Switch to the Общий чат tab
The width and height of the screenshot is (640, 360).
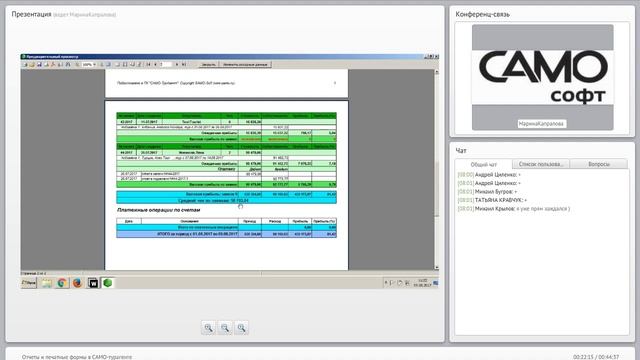[x=484, y=164]
